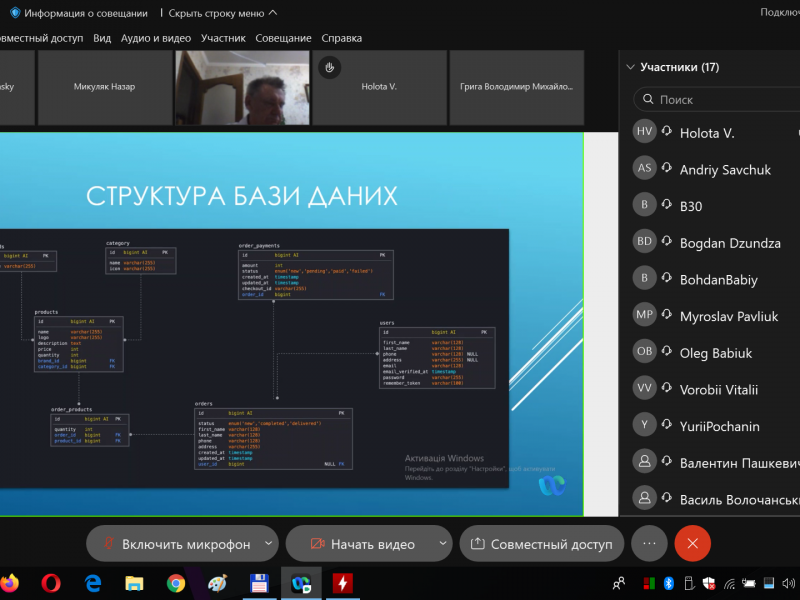Open microphone options dropdown arrow
800x600 pixels.
coord(268,543)
